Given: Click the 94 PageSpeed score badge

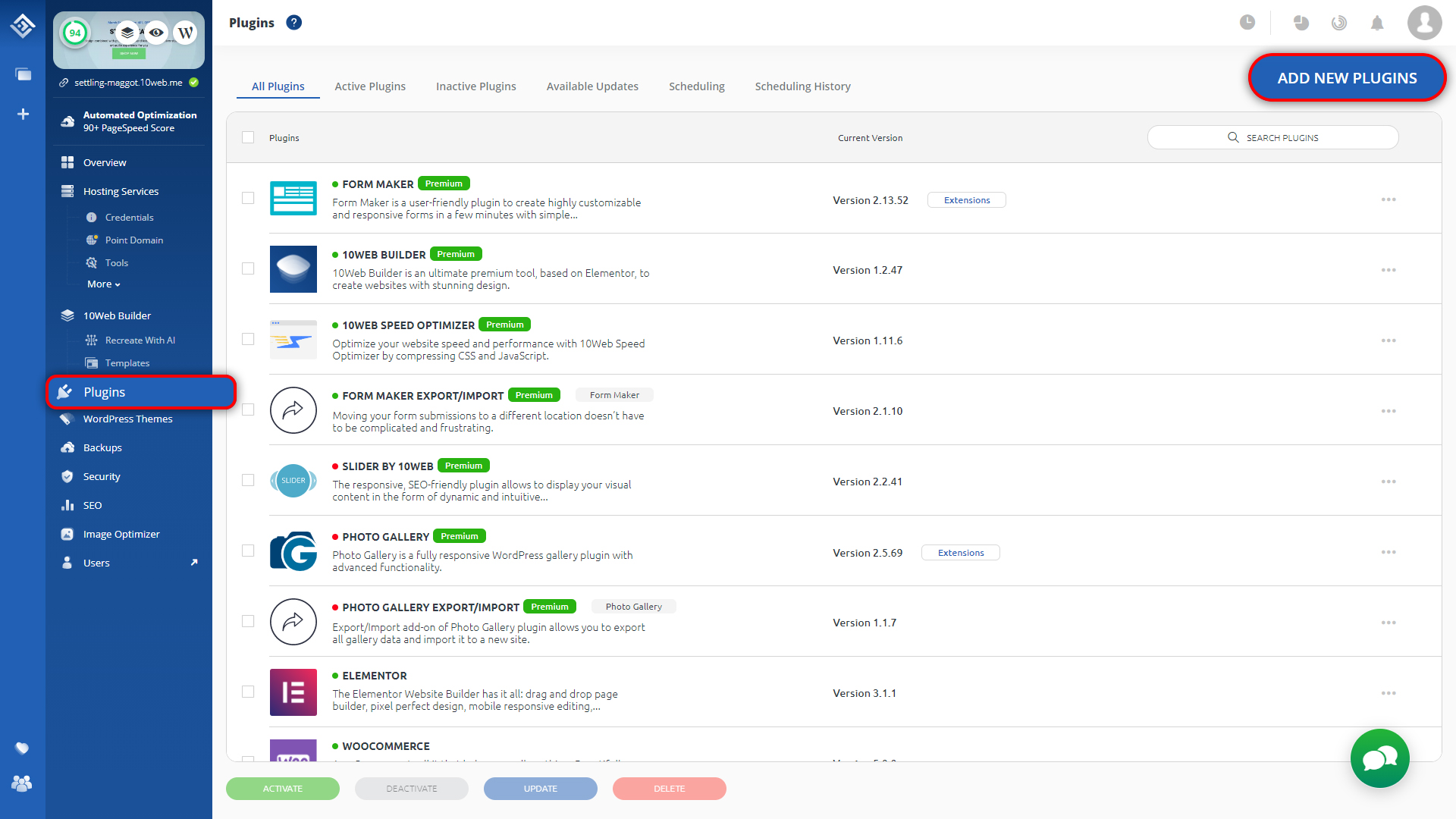Looking at the screenshot, I should point(74,33).
